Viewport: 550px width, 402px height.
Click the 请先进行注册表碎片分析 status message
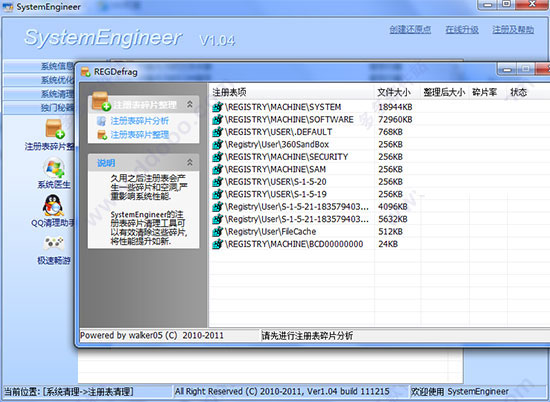click(307, 336)
